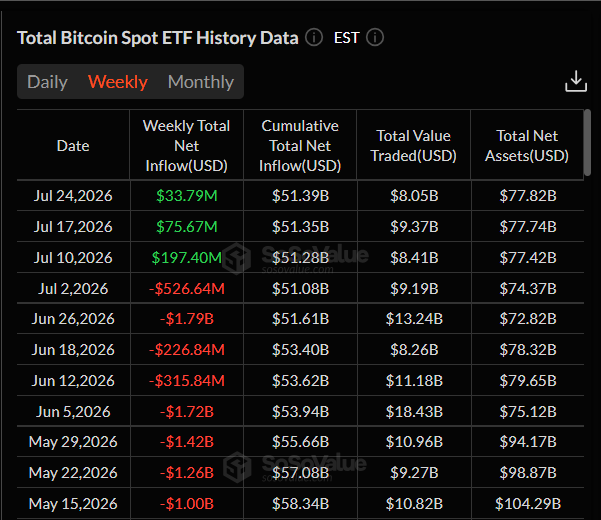Select the Jul 24,2026 date cell
The width and height of the screenshot is (601, 520).
[x=73, y=196]
